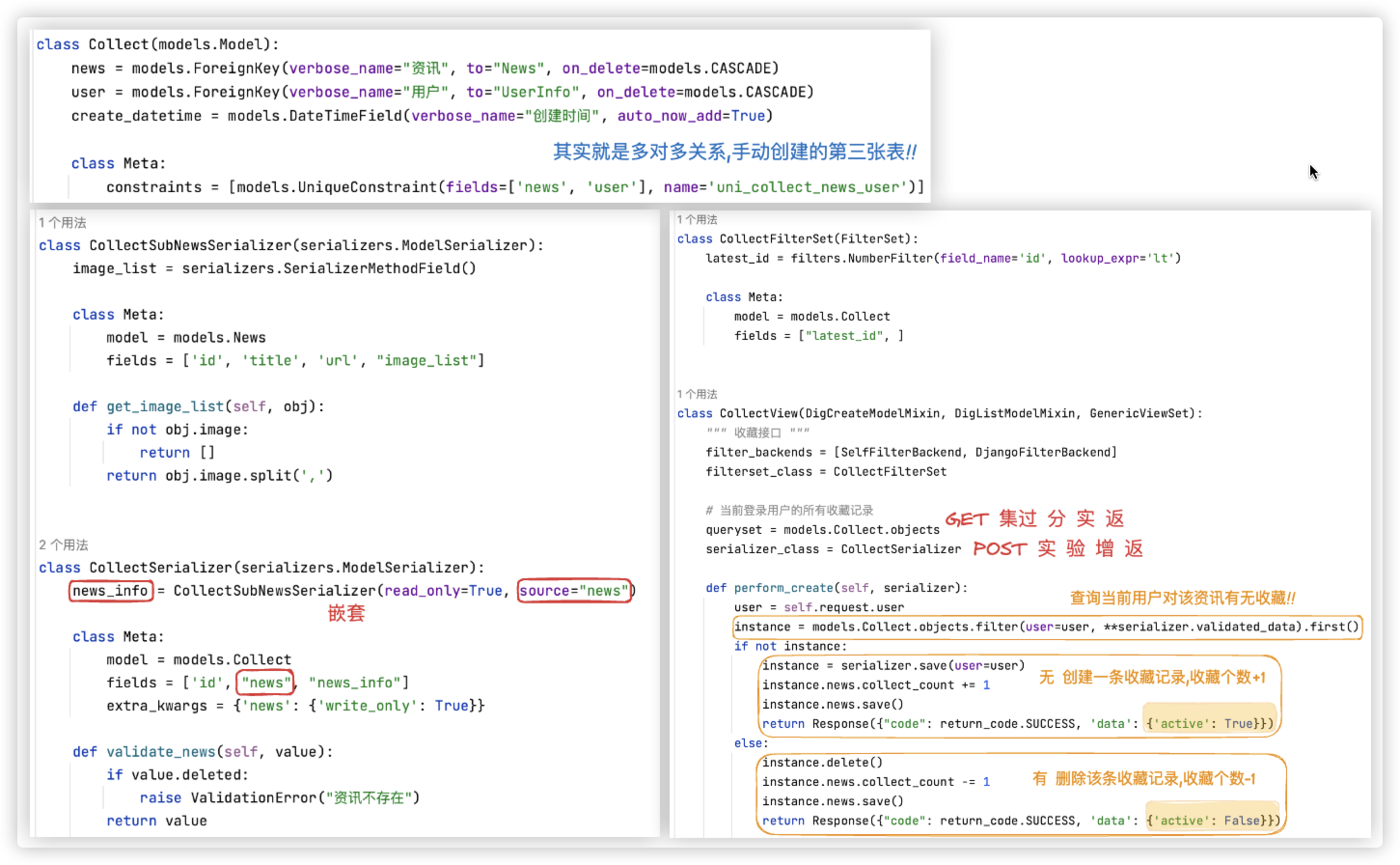The height and width of the screenshot is (865, 1400).
Task: Click the red-boxed "news" in fields list
Action: click(266, 683)
